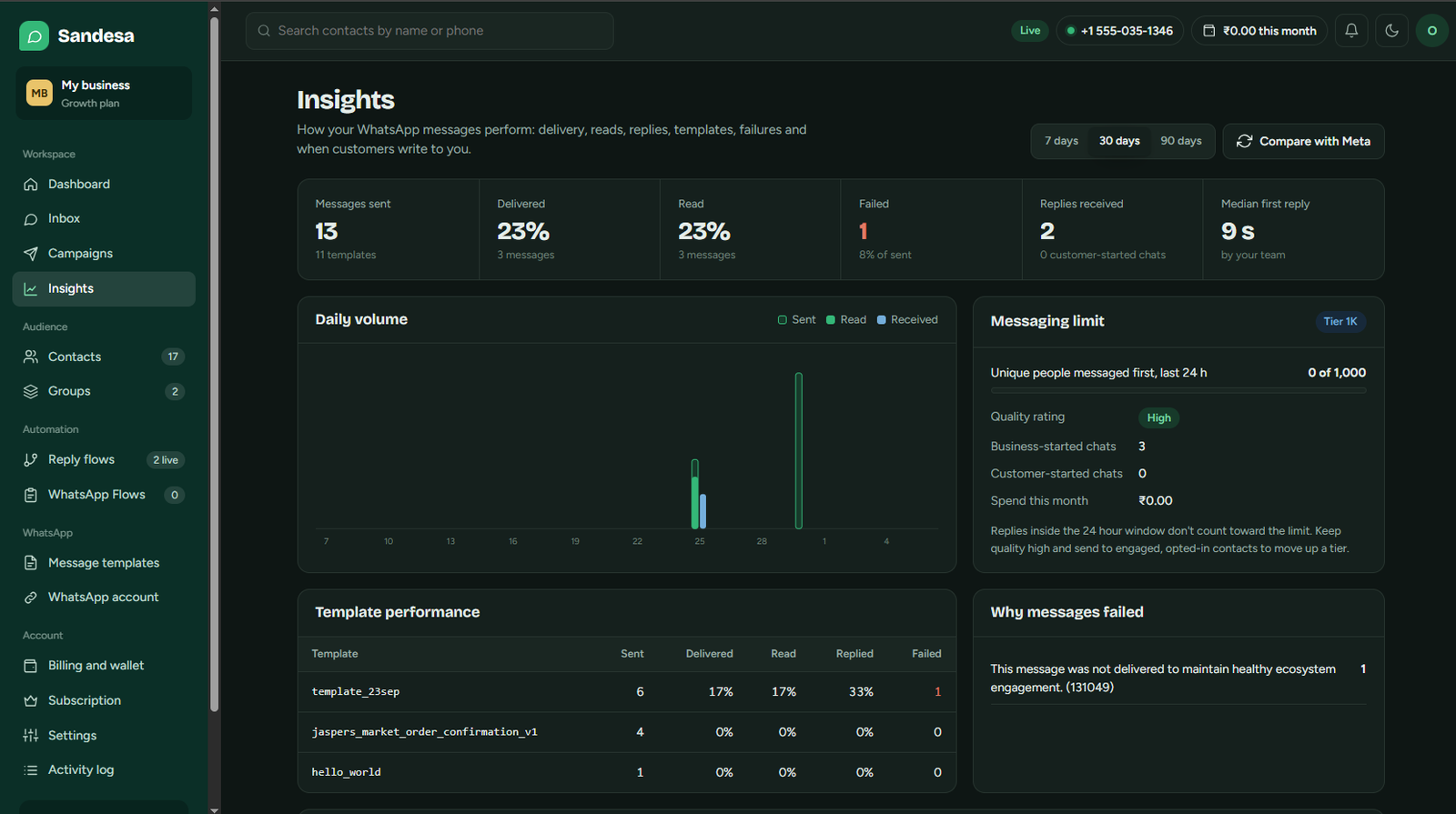Viewport: 1456px width, 814px height.
Task: Click the Campaigns paper plane icon
Action: click(31, 254)
